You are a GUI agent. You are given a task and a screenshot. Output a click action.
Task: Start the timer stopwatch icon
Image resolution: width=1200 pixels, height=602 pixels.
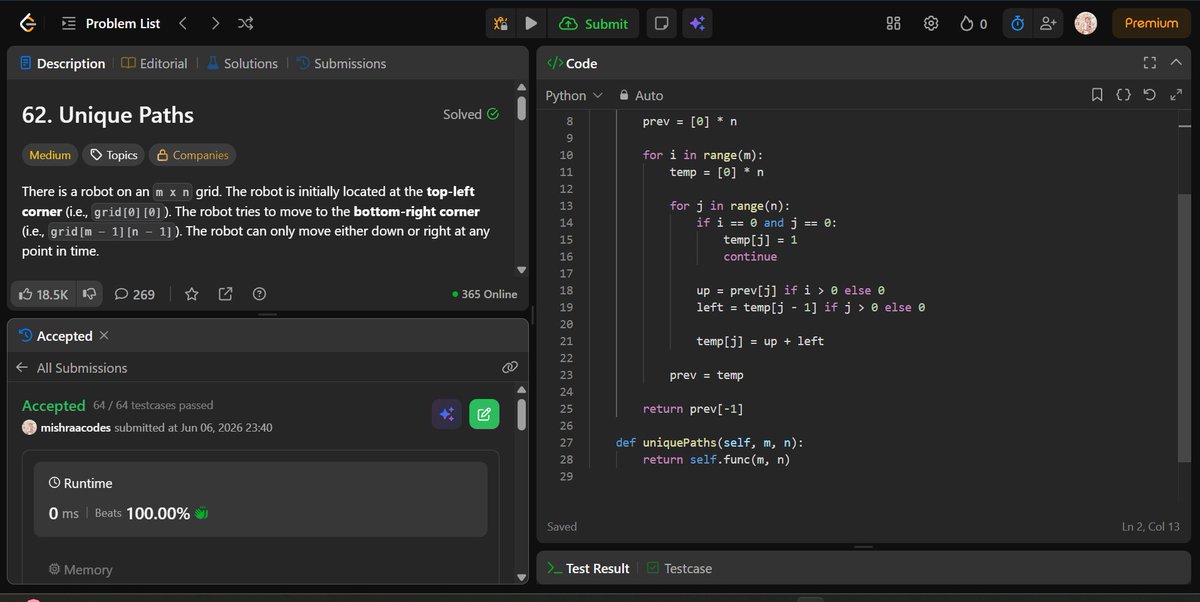pos(1018,23)
